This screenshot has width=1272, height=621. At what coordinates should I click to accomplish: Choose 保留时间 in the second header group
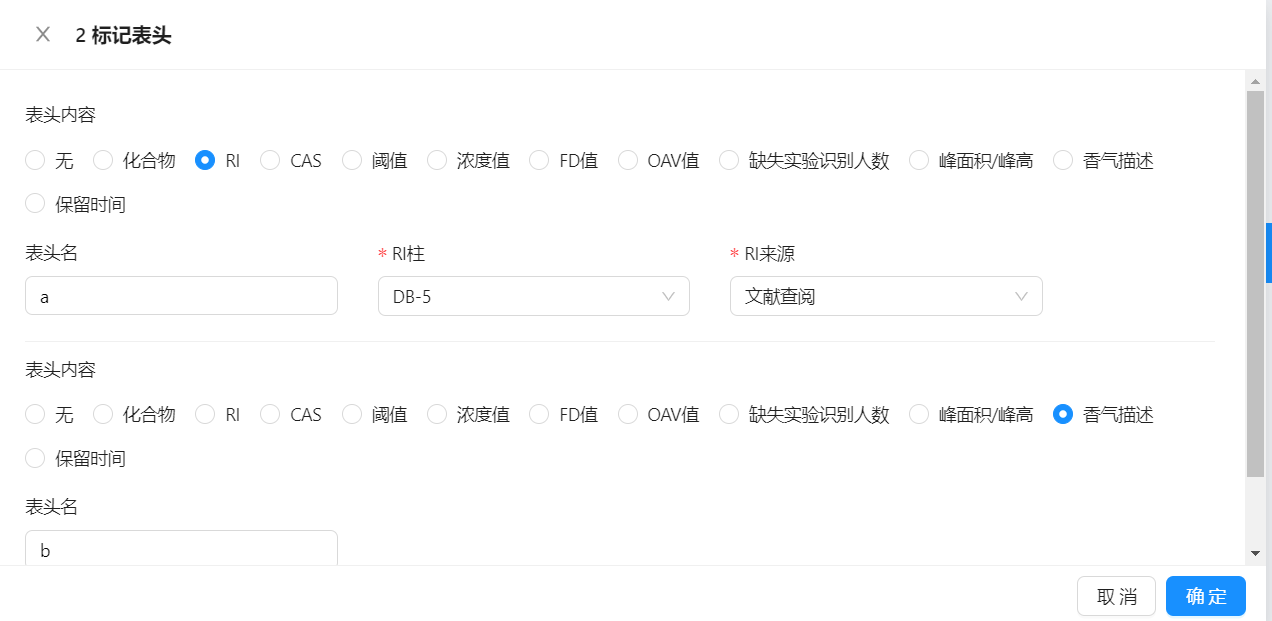point(35,458)
